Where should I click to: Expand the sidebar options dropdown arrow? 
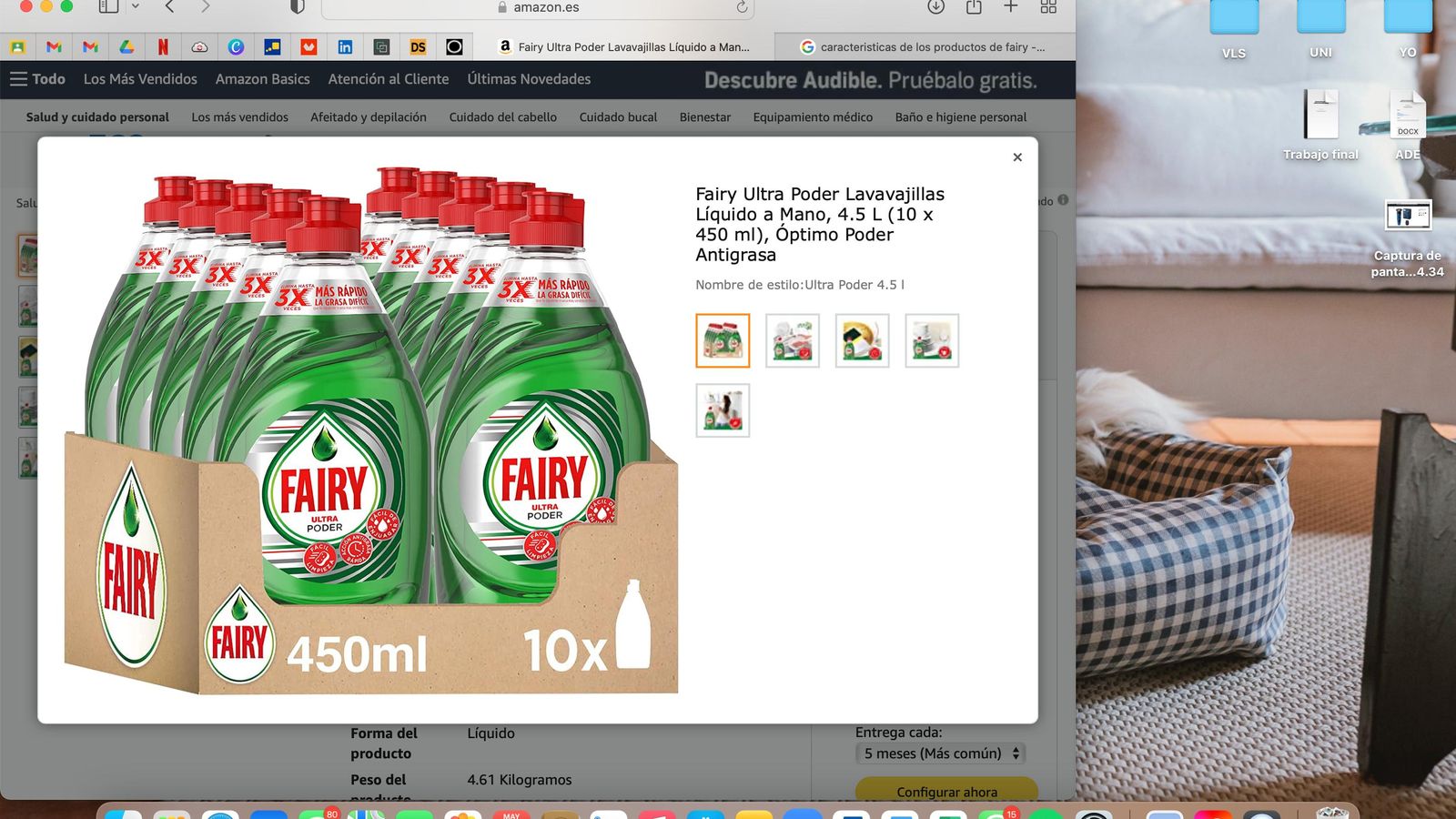point(136,7)
